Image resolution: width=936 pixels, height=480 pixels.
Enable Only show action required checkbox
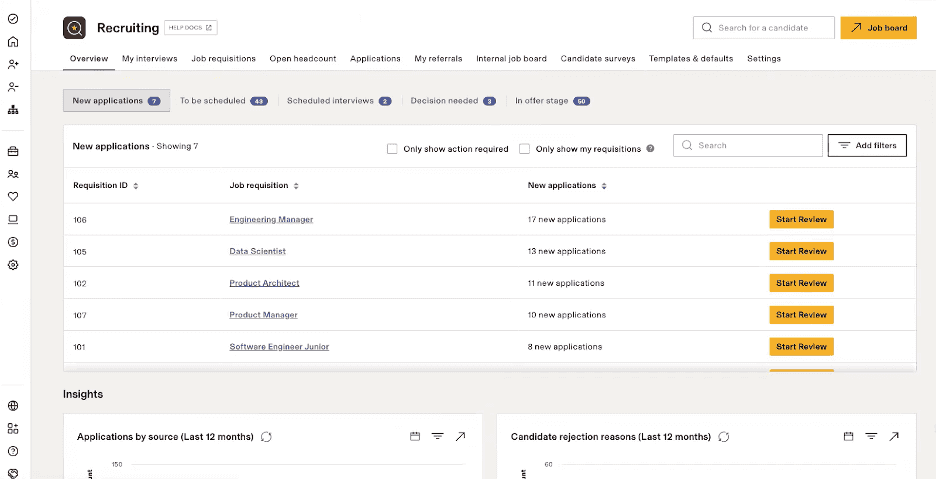(x=392, y=149)
